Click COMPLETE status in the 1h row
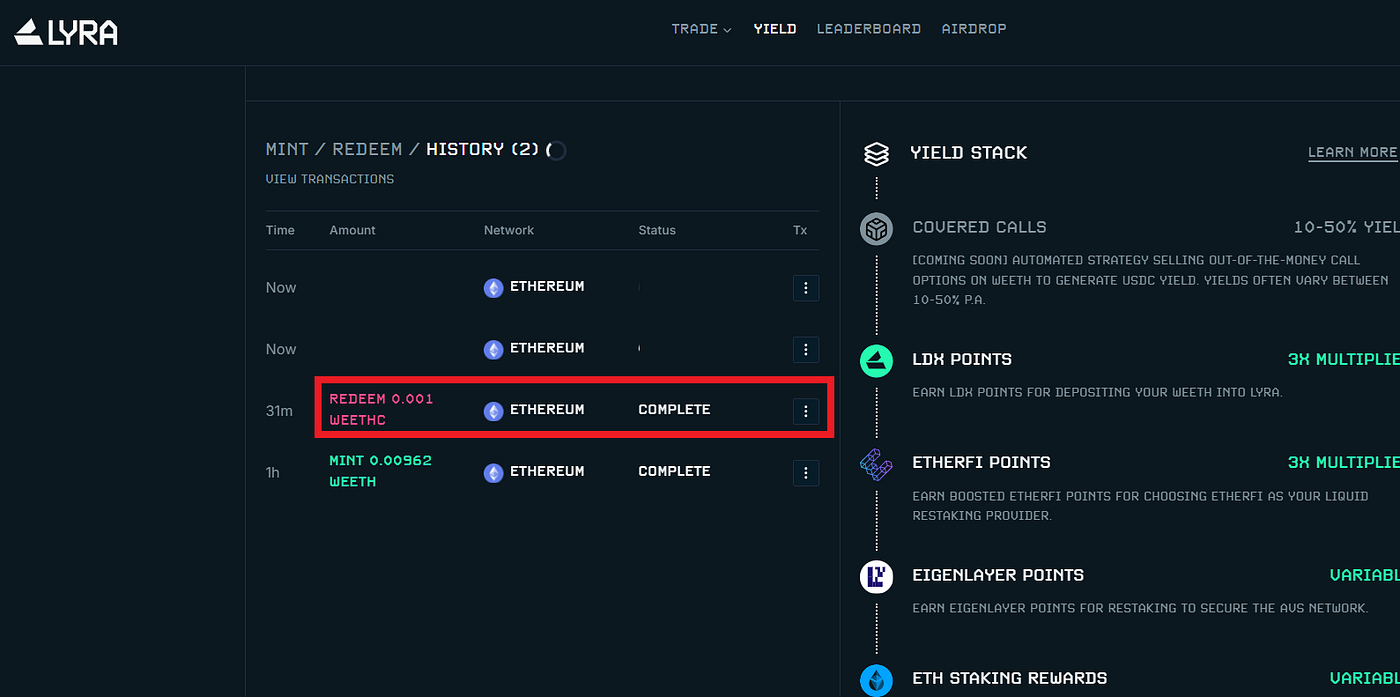Image resolution: width=1400 pixels, height=697 pixels. coord(674,472)
